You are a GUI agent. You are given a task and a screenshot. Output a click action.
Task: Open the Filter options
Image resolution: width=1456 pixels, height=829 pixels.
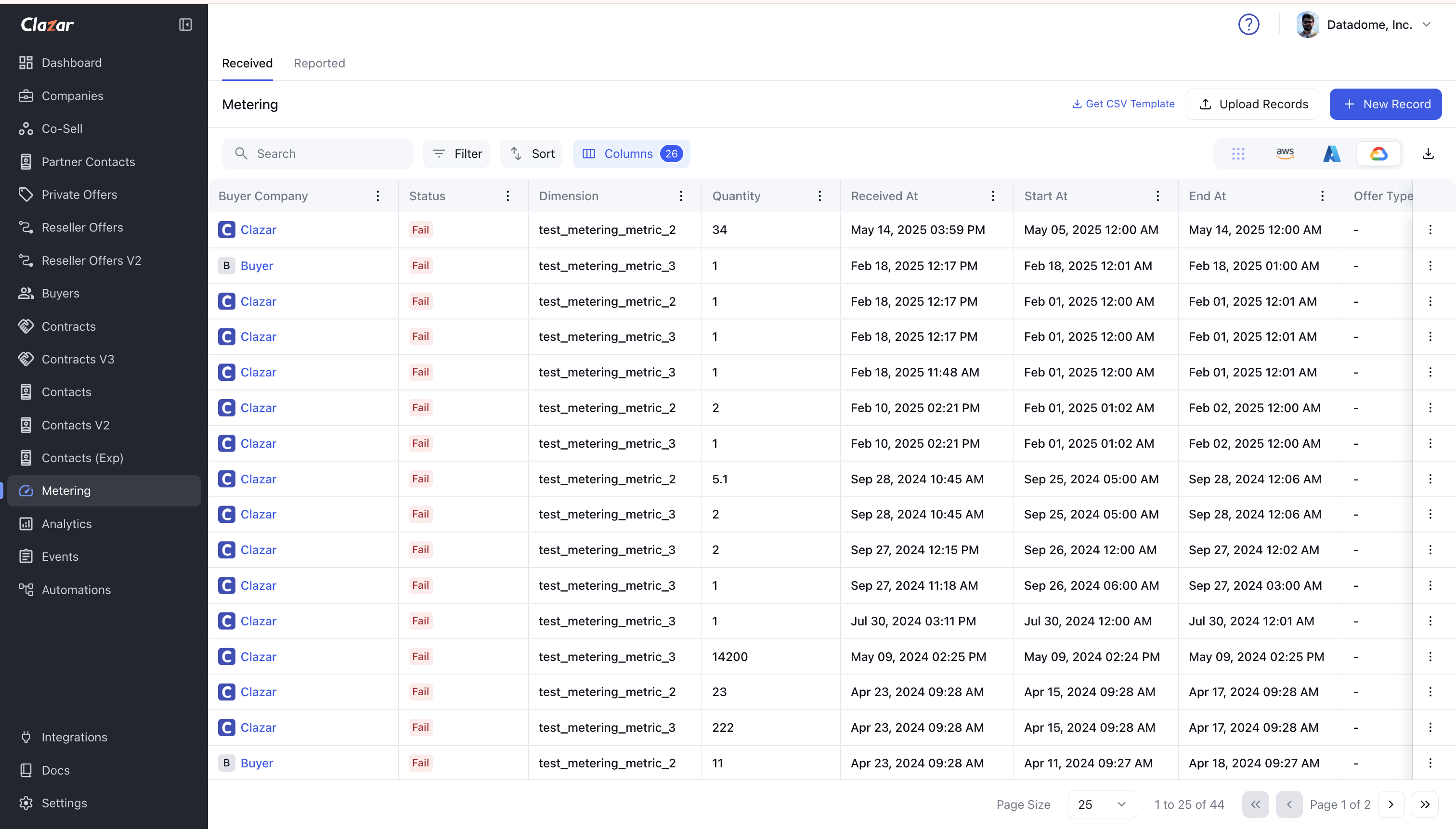point(456,154)
